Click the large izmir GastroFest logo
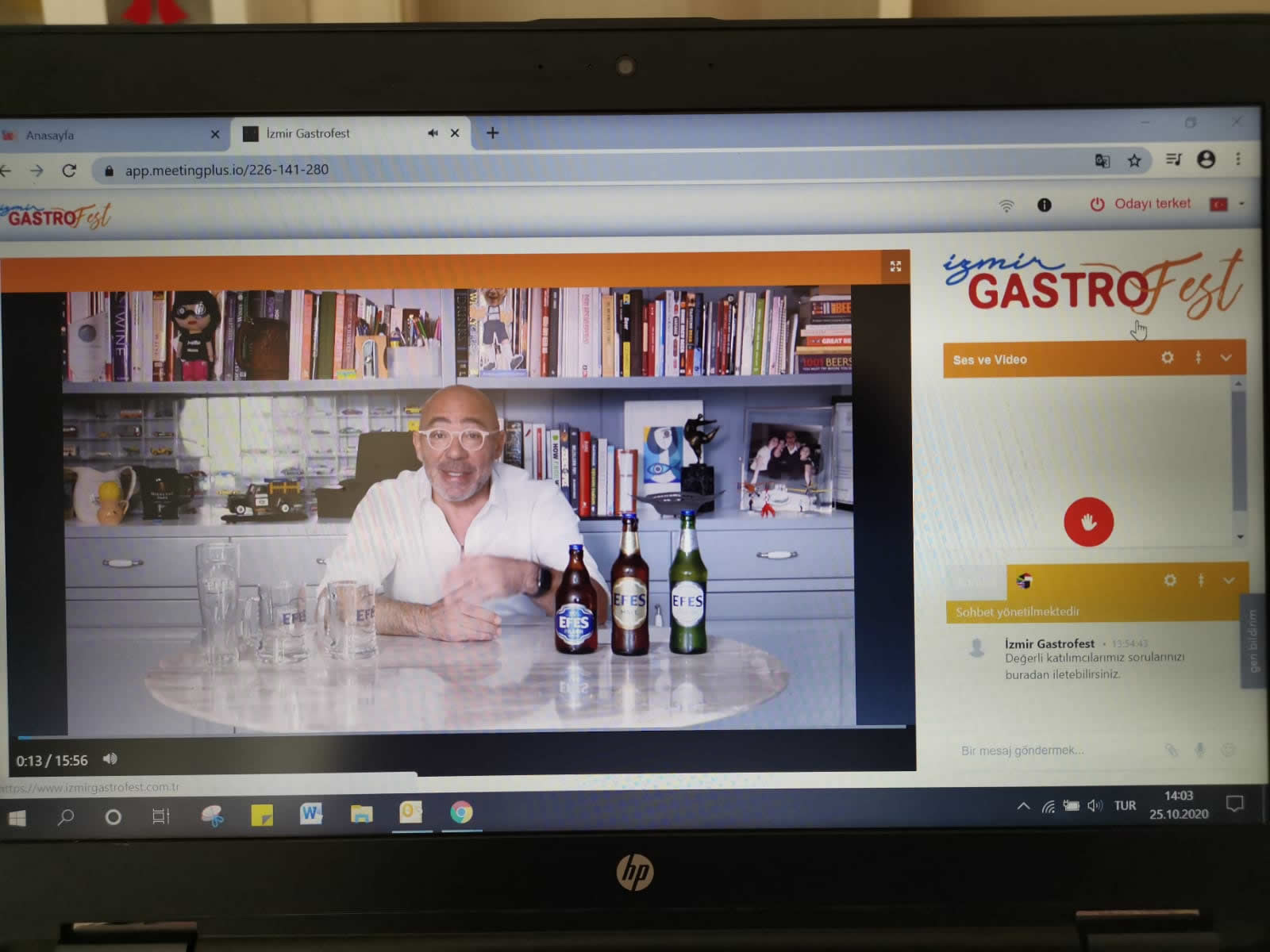 (x=1094, y=284)
